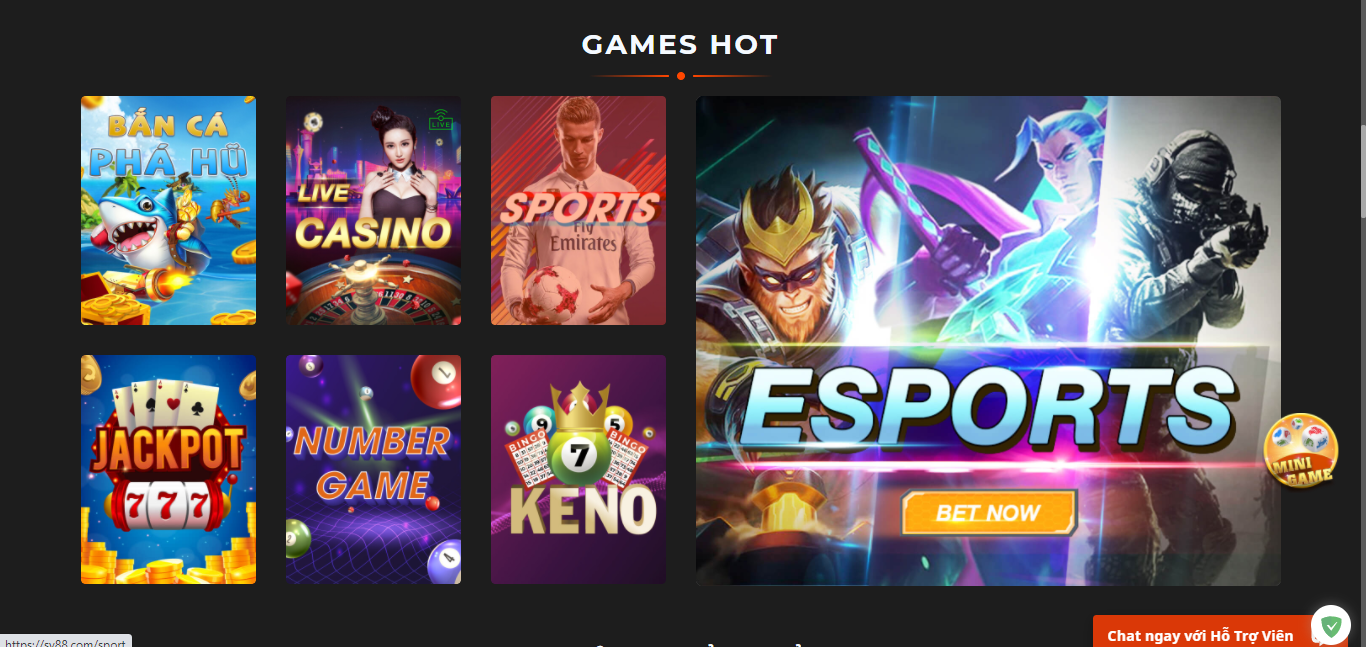Click the GAMES HOT section heading

point(680,45)
